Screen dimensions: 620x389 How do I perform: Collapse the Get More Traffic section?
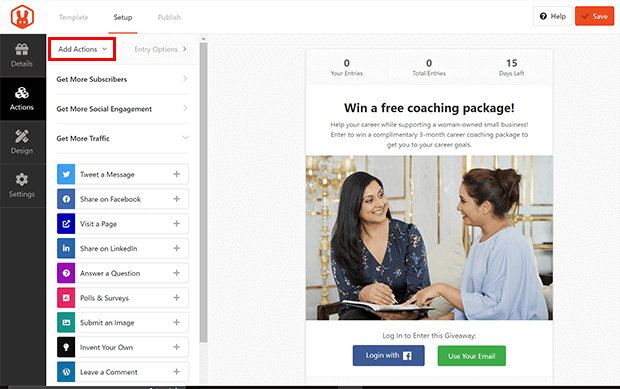123,138
